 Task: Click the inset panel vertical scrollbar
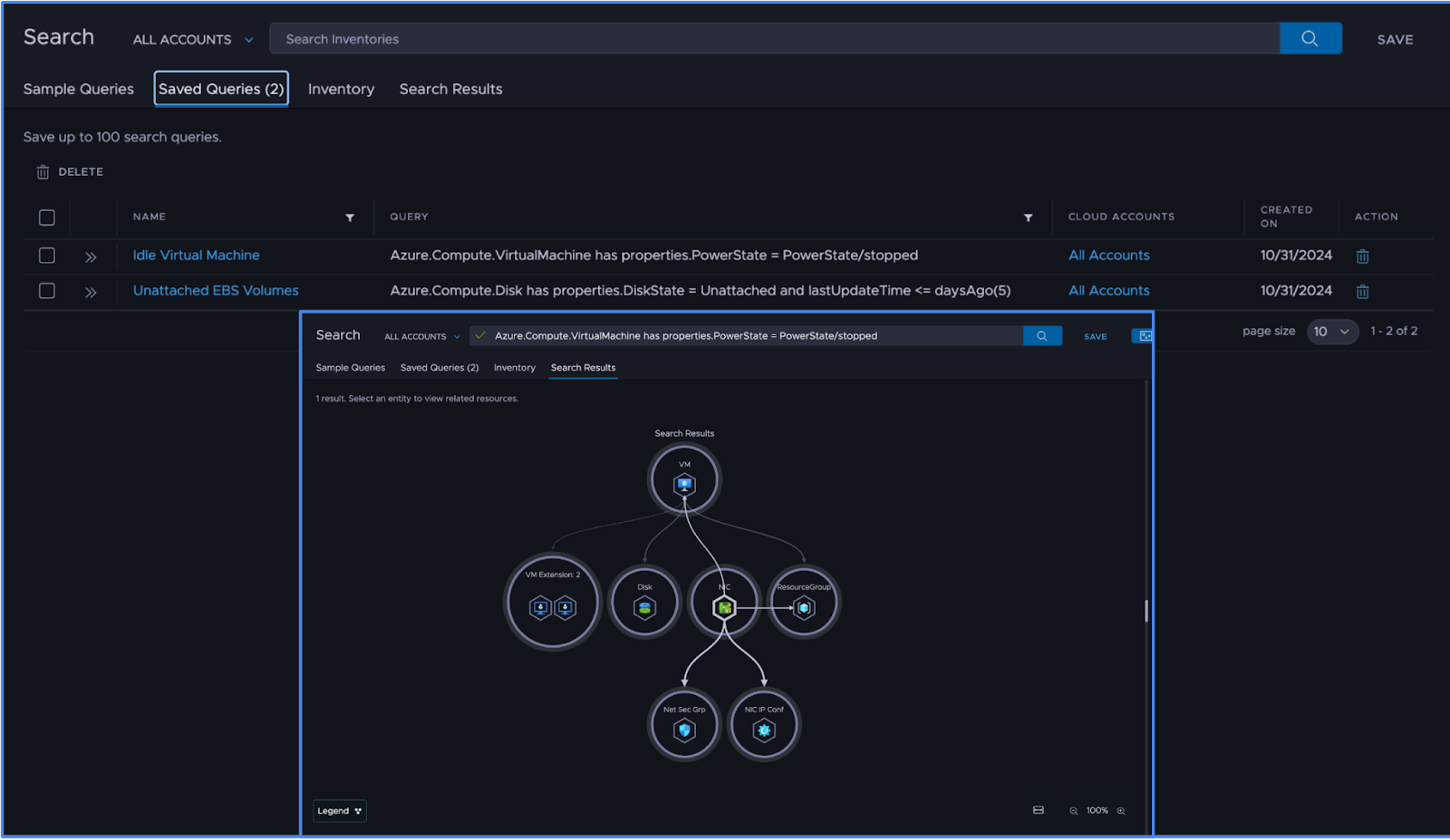tap(1146, 611)
